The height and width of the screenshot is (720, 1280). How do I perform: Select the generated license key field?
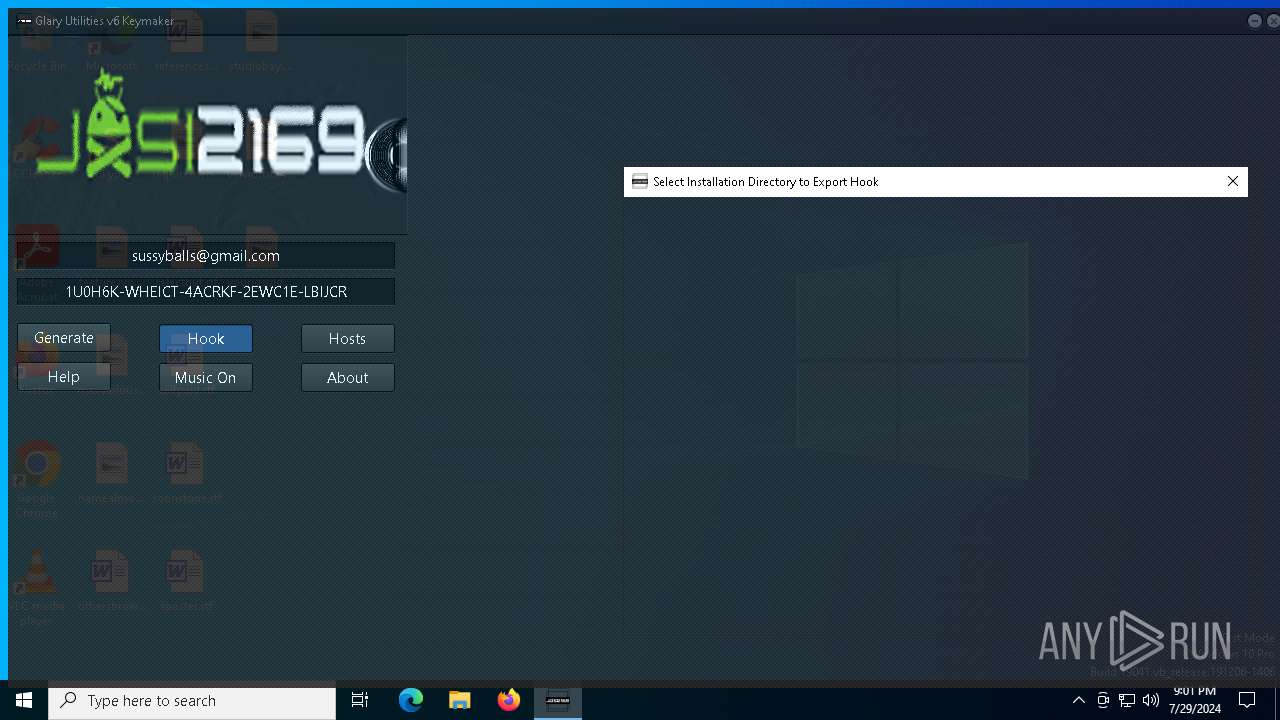click(x=206, y=292)
